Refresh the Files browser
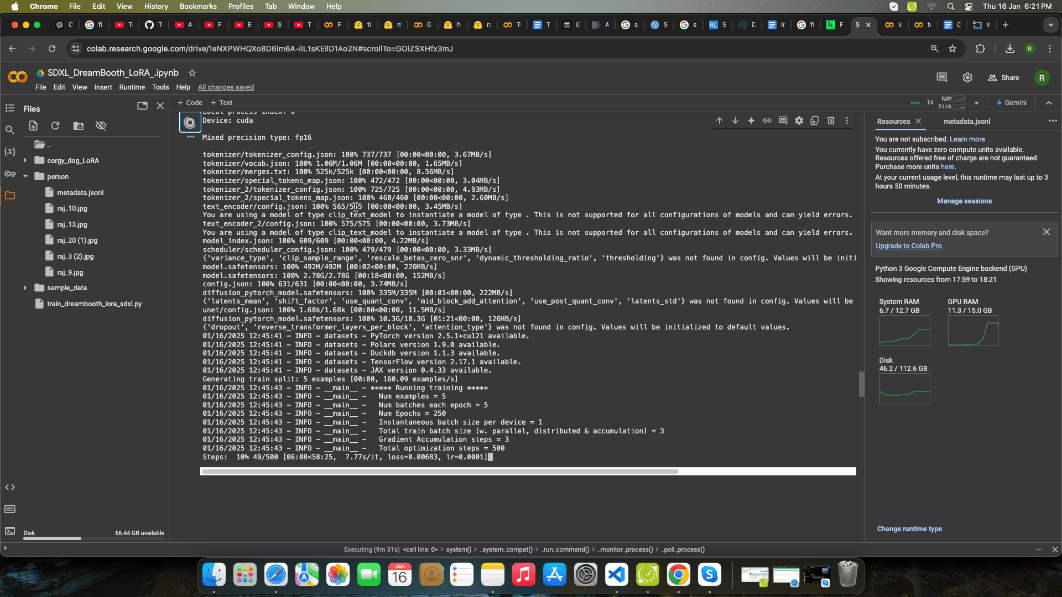The width and height of the screenshot is (1062, 597). (55, 126)
